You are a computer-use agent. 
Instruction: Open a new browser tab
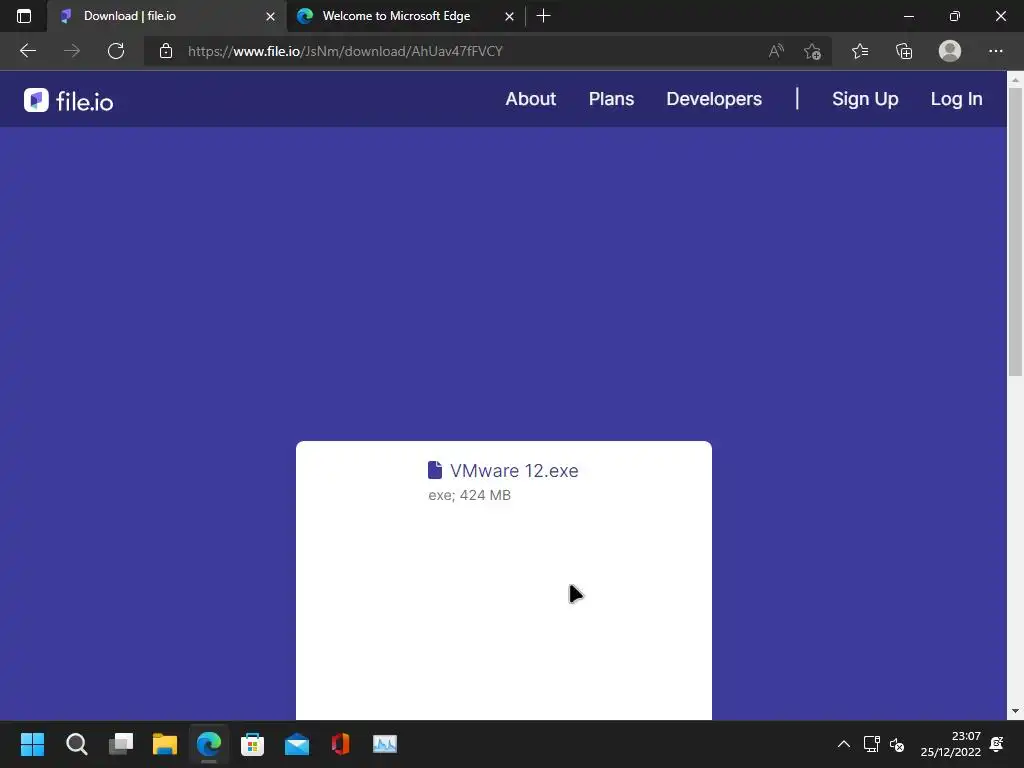point(543,16)
